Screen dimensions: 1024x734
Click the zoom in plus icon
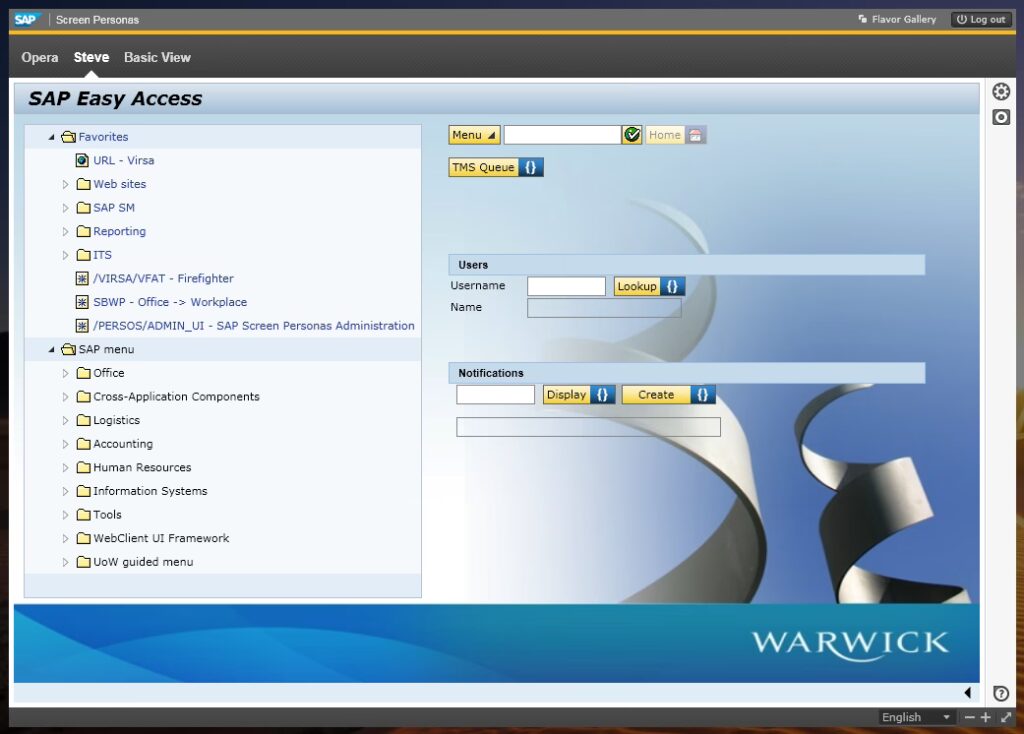986,717
